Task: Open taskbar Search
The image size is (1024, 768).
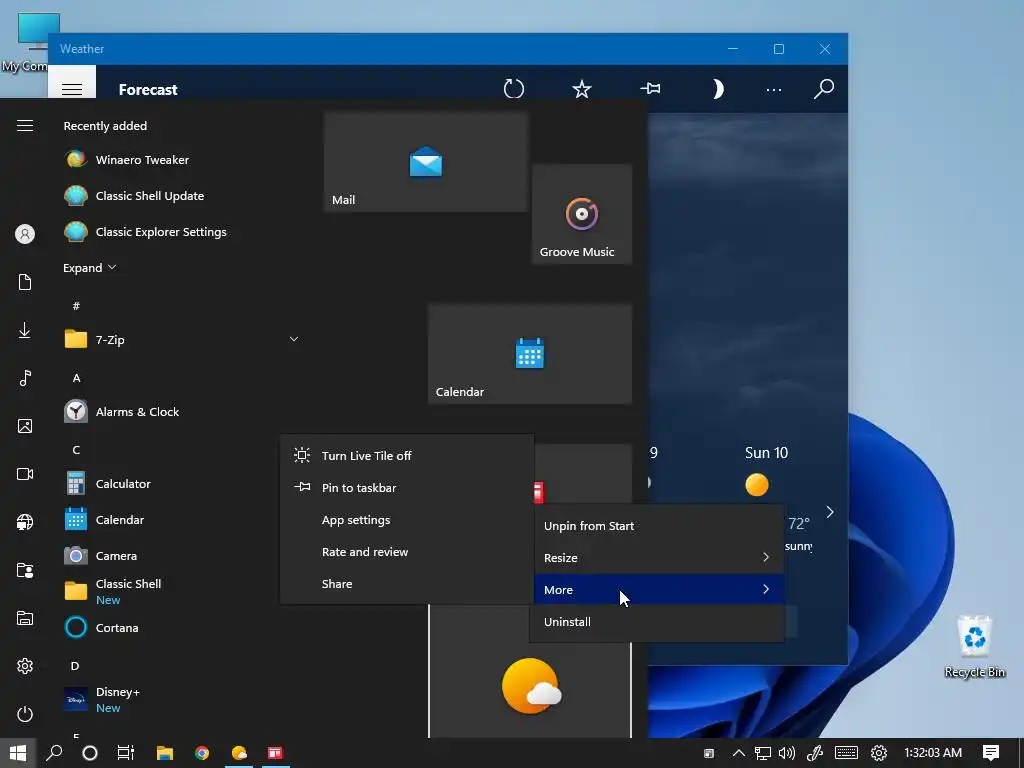Action: pos(55,753)
